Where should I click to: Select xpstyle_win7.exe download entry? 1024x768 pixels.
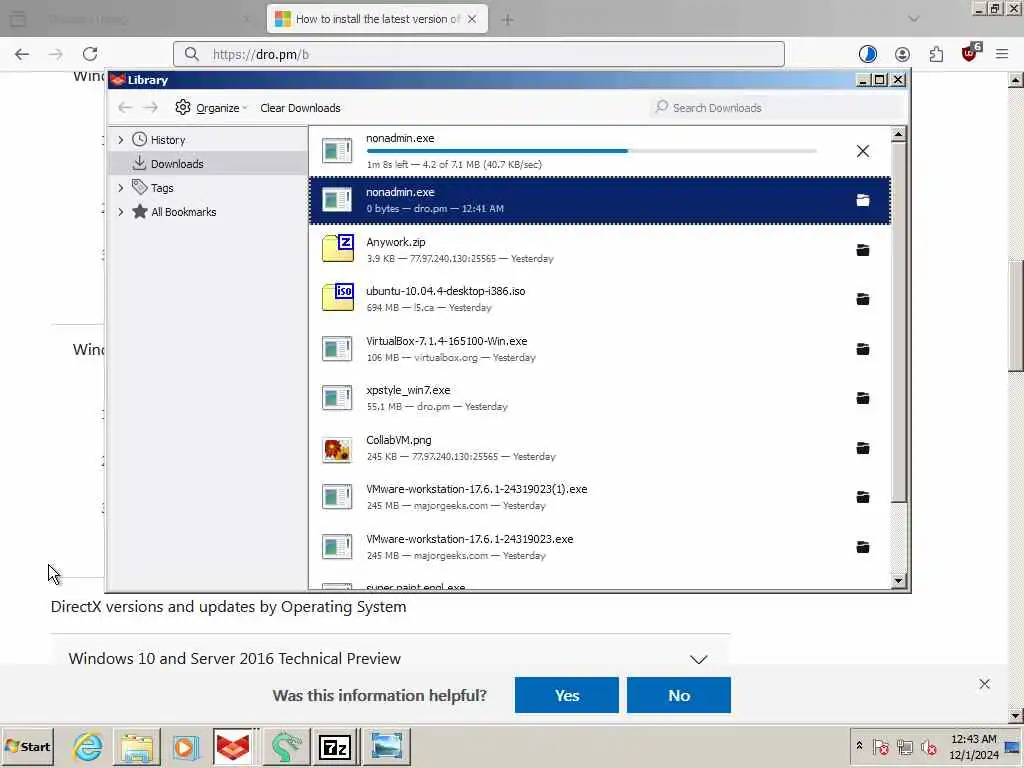(600, 398)
